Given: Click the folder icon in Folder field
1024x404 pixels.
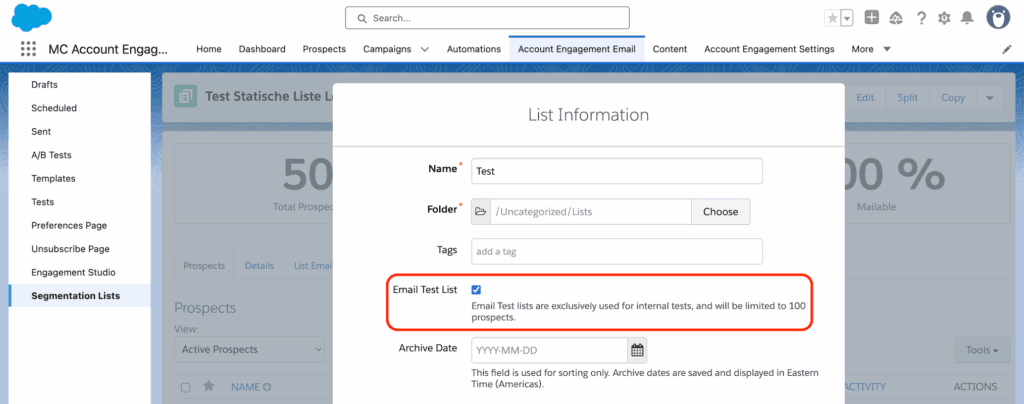Looking at the screenshot, I should point(481,211).
